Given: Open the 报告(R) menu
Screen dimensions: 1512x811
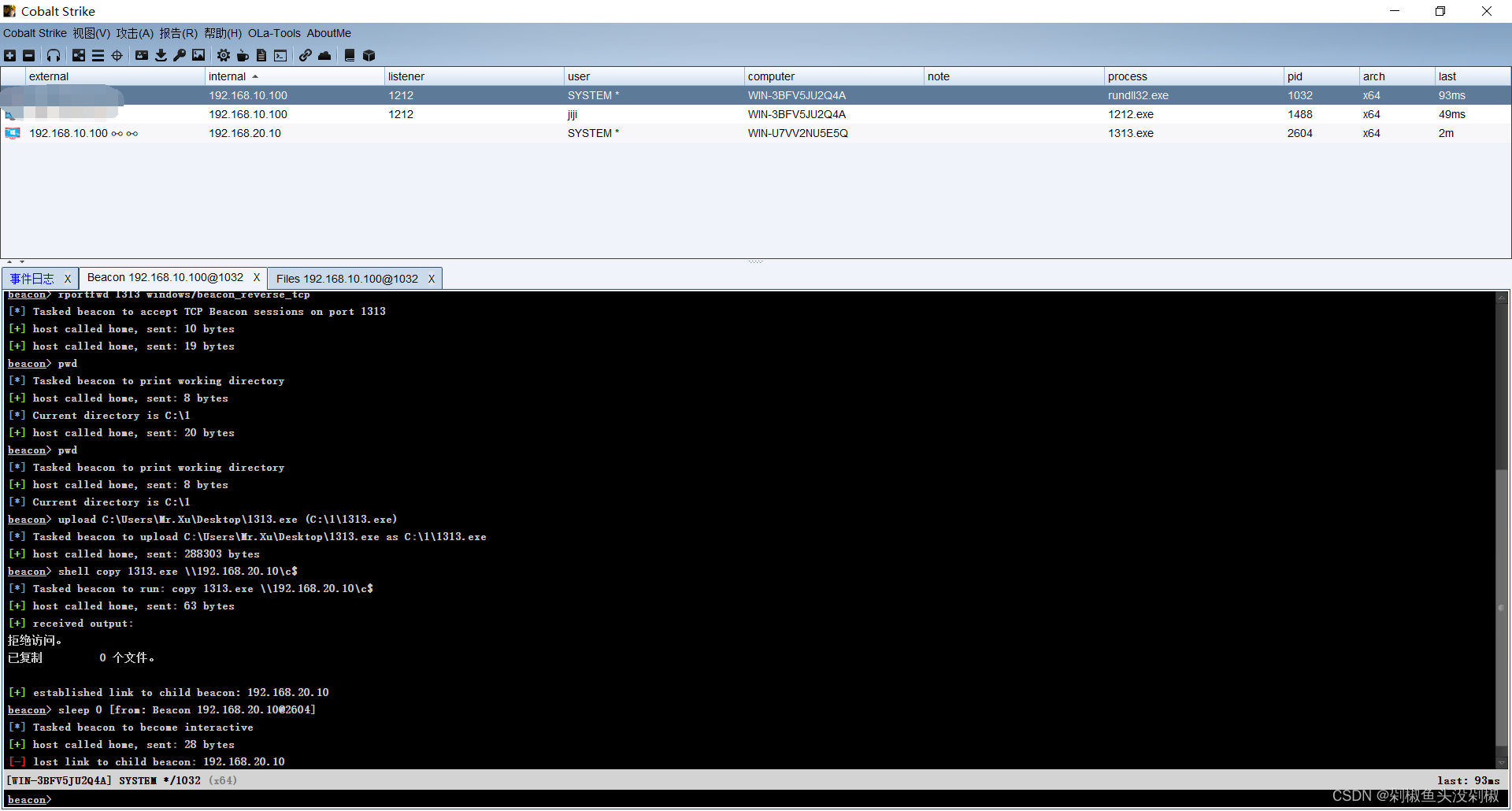Looking at the screenshot, I should pyautogui.click(x=178, y=33).
